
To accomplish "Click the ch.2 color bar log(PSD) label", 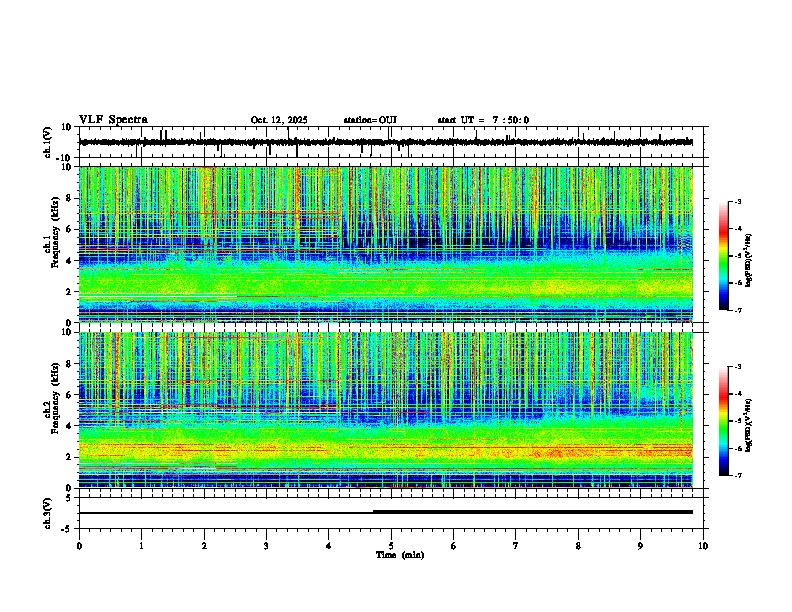I will (749, 424).
